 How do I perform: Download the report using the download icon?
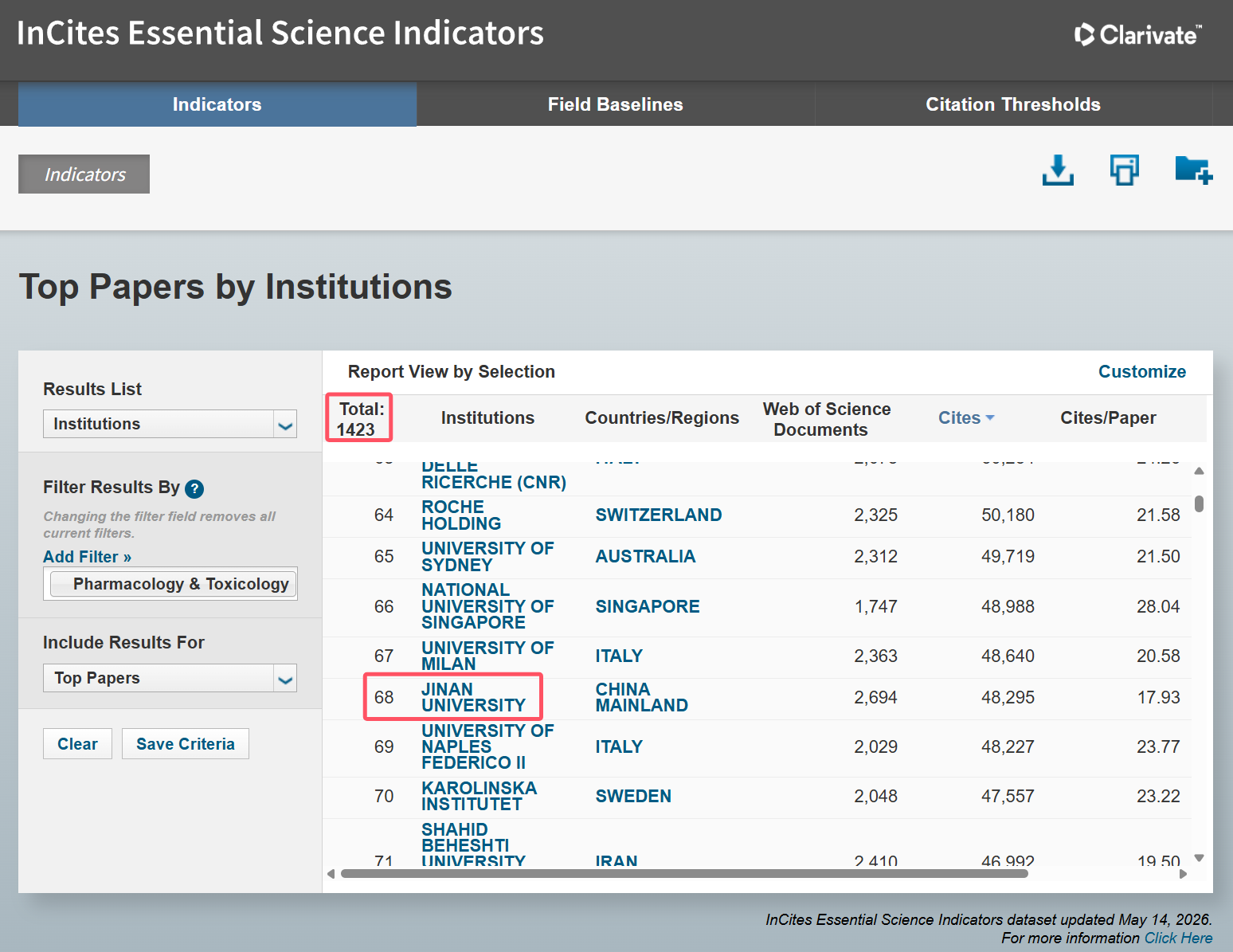(1058, 170)
